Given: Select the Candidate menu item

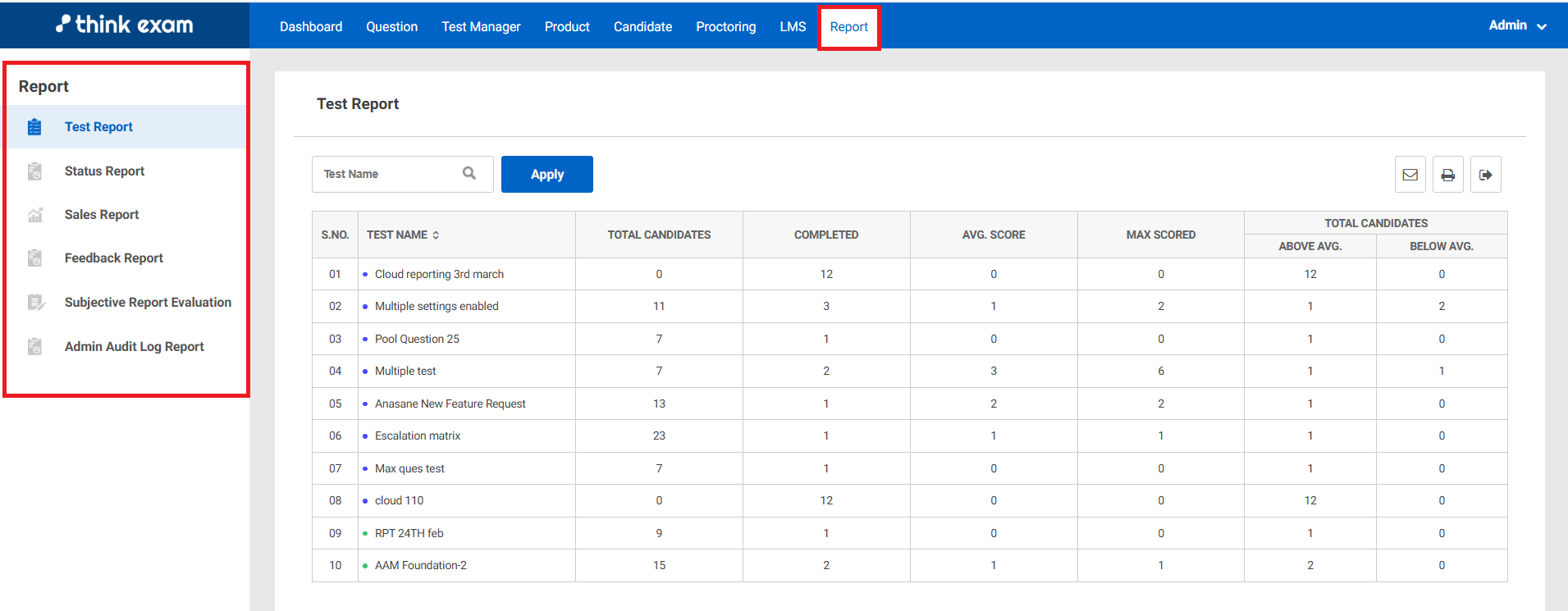Looking at the screenshot, I should (x=642, y=26).
